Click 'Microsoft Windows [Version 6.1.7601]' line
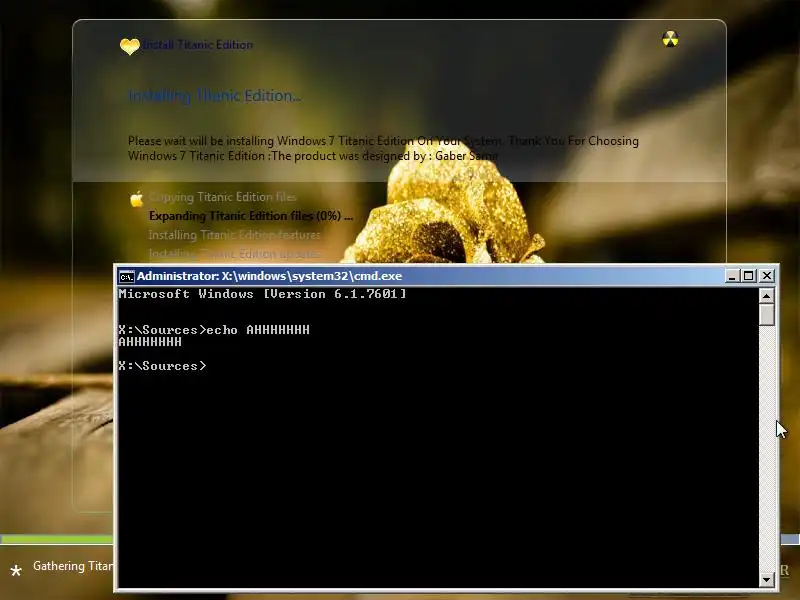Screen dimensions: 800x600 (262, 294)
